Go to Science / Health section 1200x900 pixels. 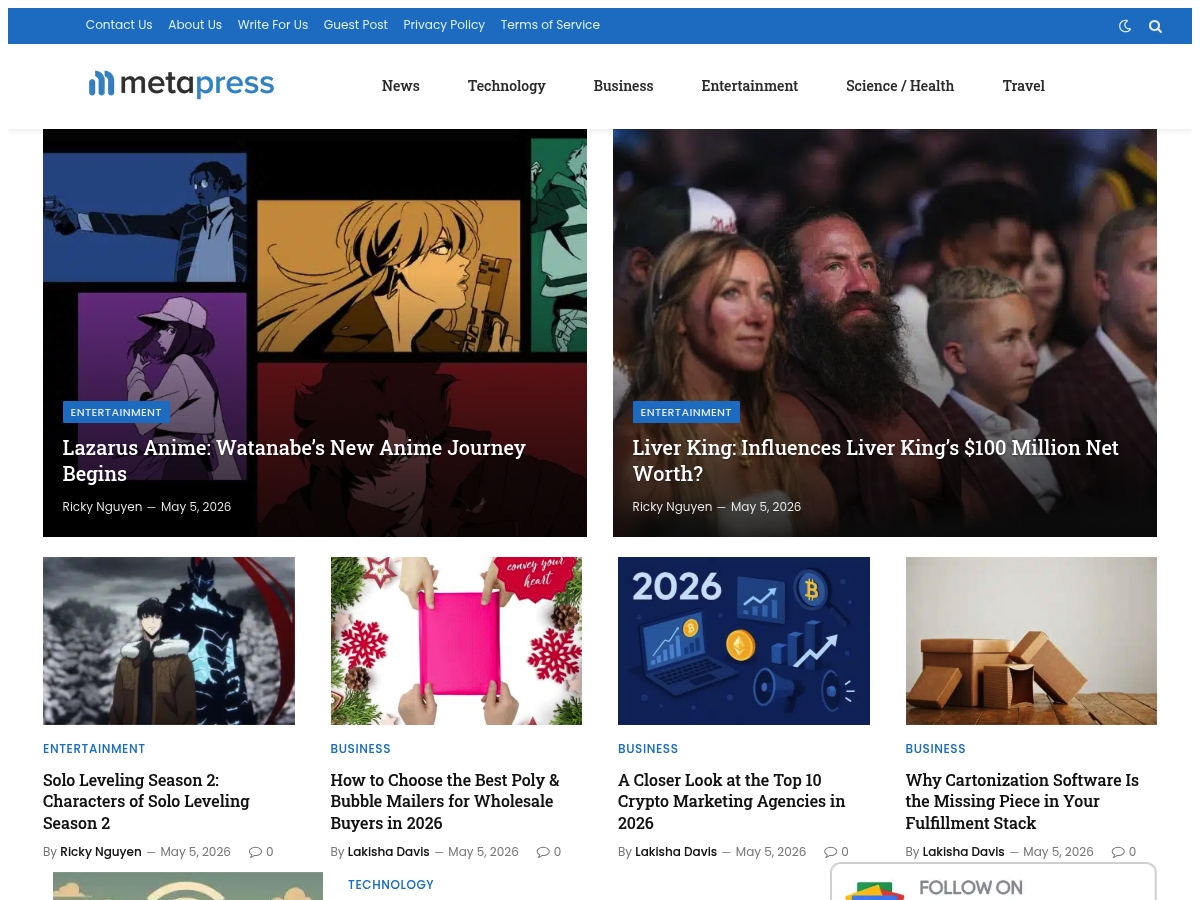click(x=900, y=86)
